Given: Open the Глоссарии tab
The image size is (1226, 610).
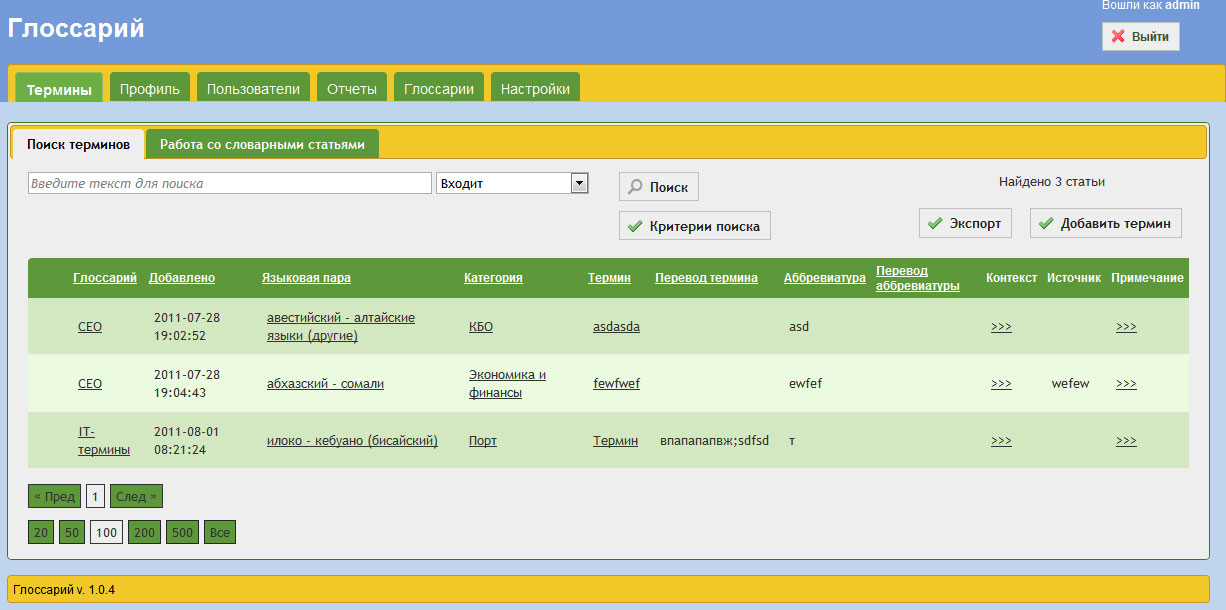Looking at the screenshot, I should click(439, 89).
